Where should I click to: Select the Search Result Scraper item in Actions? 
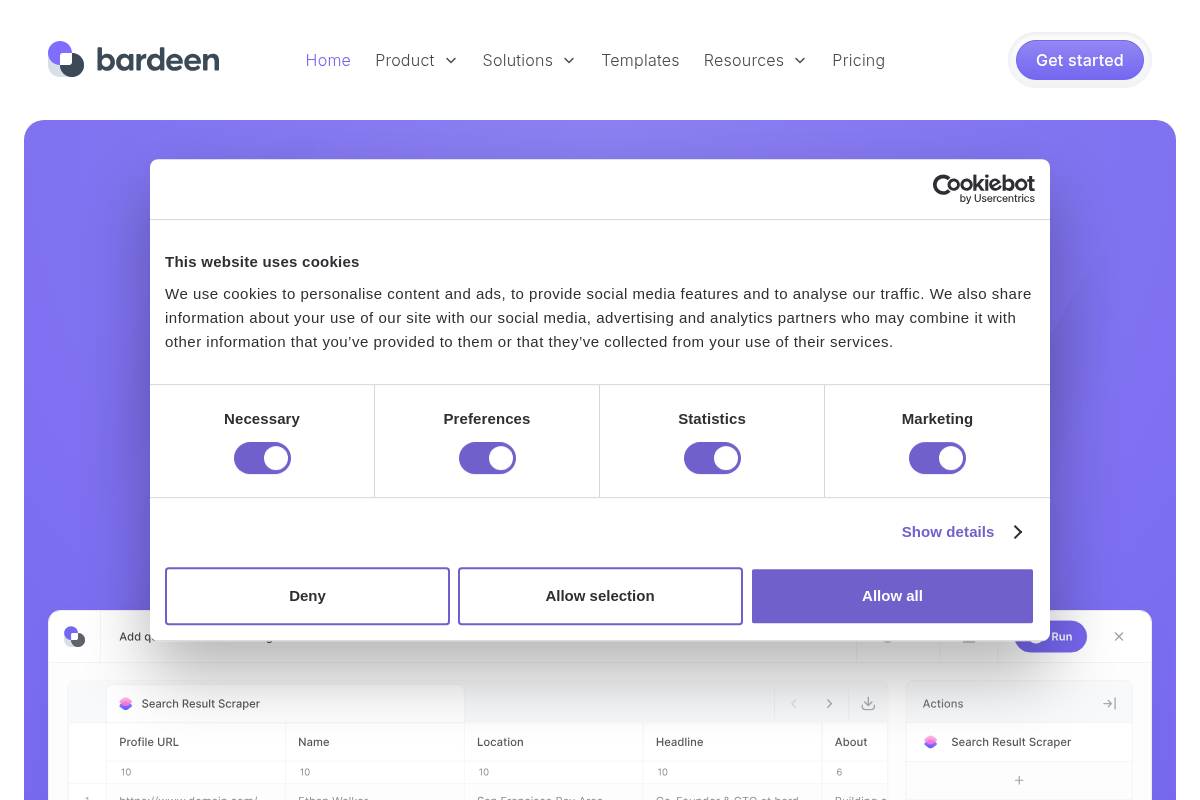click(1019, 742)
